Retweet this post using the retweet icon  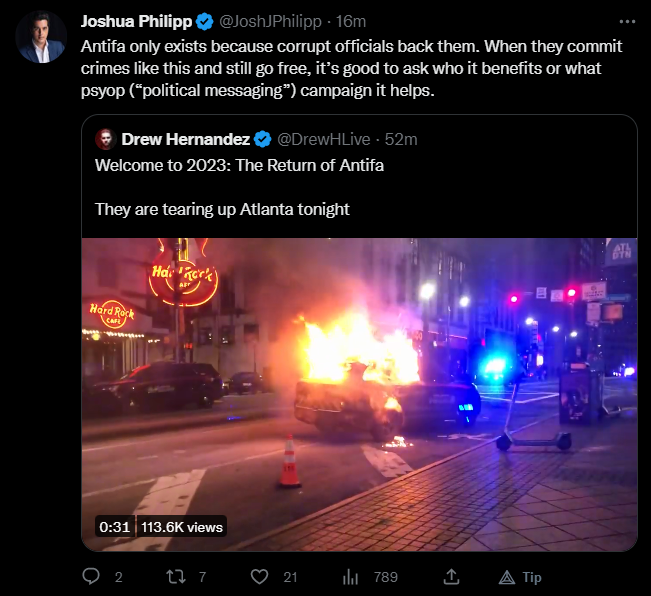pyautogui.click(x=176, y=577)
